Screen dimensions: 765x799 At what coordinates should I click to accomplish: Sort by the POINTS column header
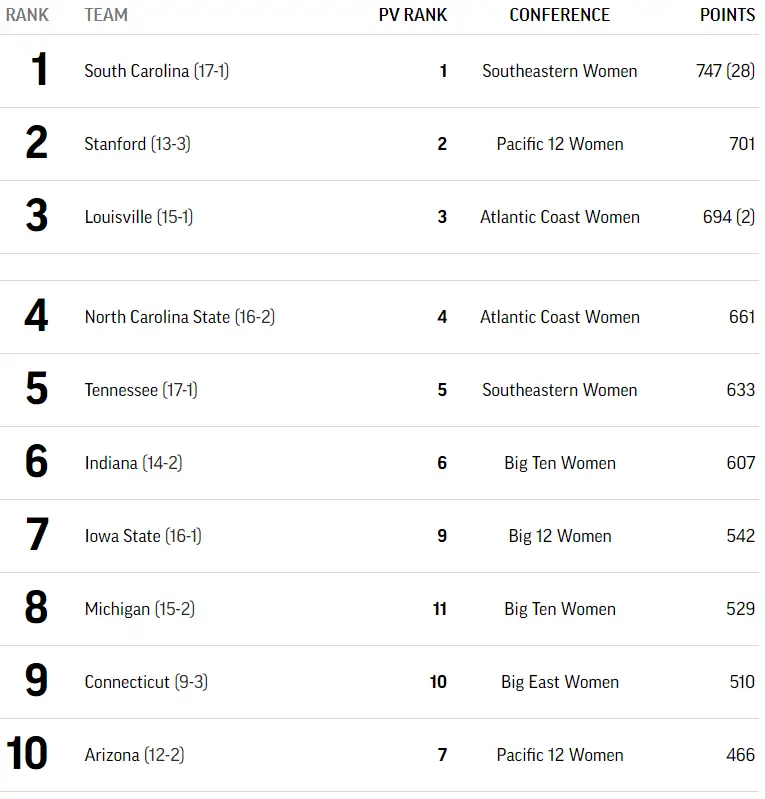(x=727, y=15)
